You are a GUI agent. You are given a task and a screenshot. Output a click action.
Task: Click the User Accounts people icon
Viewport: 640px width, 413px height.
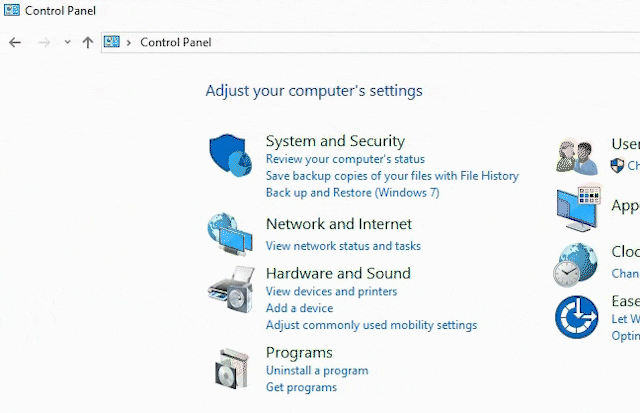tap(578, 156)
